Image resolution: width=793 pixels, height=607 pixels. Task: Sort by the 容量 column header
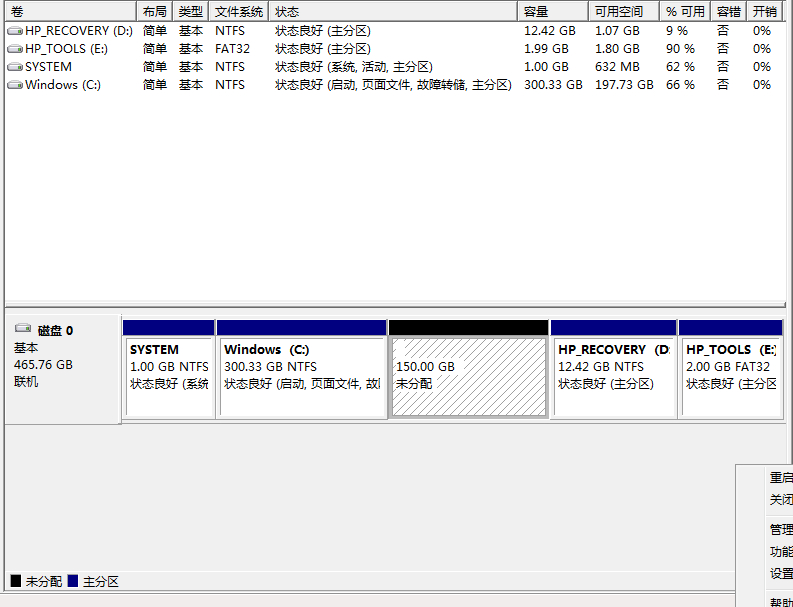(x=553, y=11)
